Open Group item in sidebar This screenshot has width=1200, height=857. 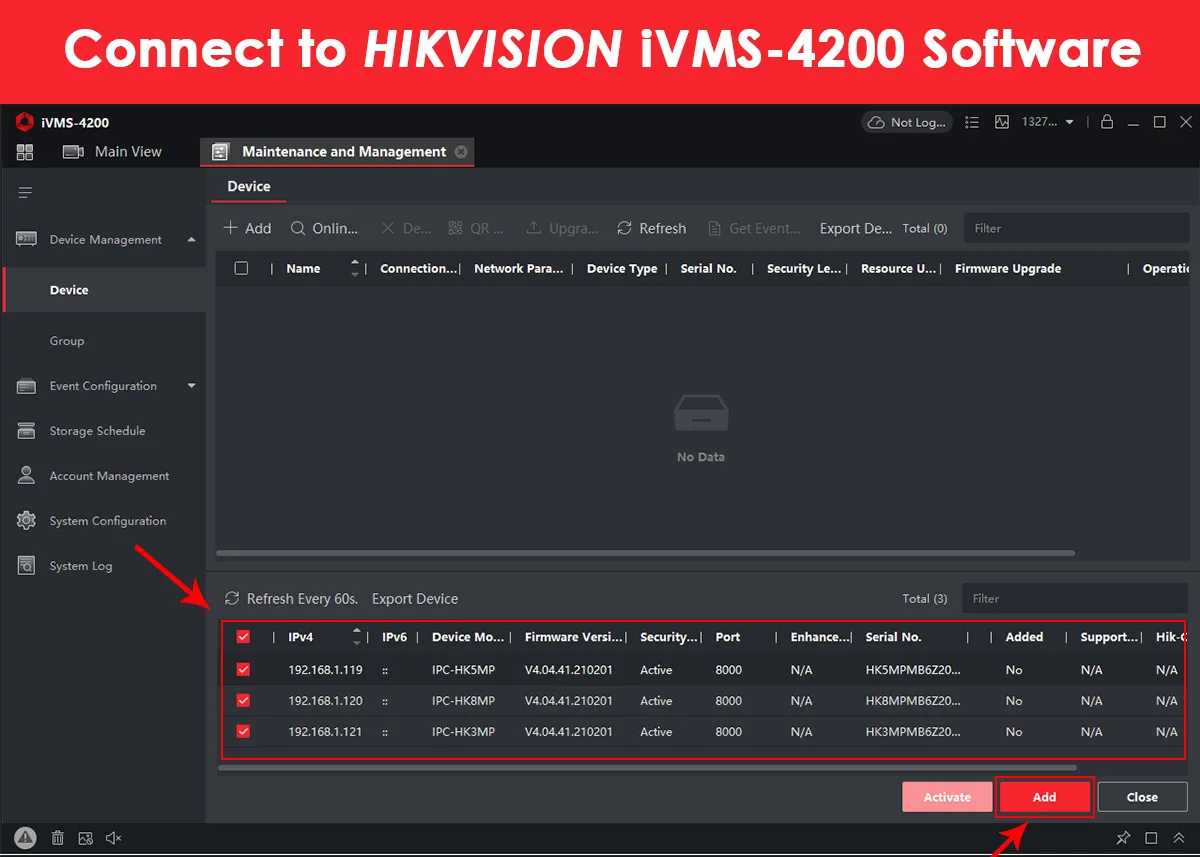(x=67, y=341)
